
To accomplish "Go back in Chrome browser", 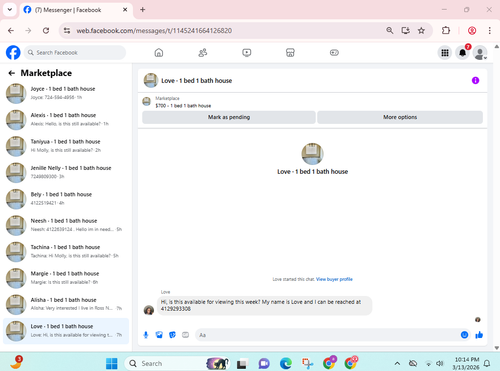I will click(x=11, y=31).
